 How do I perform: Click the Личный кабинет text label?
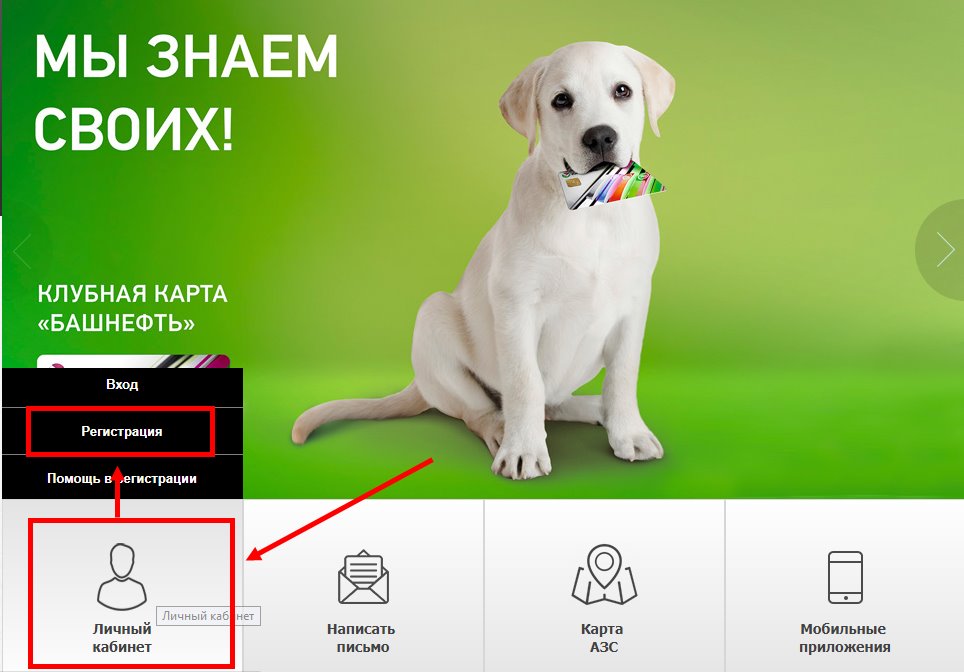(x=122, y=638)
